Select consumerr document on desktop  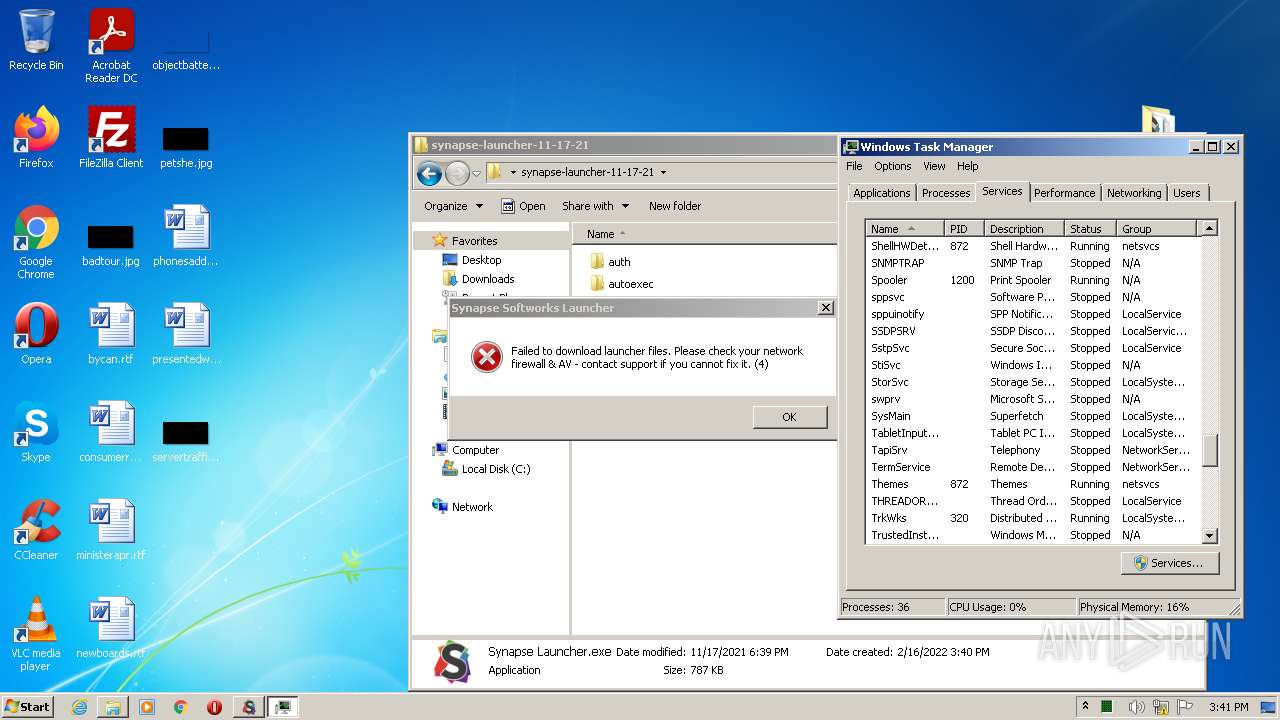[111, 432]
